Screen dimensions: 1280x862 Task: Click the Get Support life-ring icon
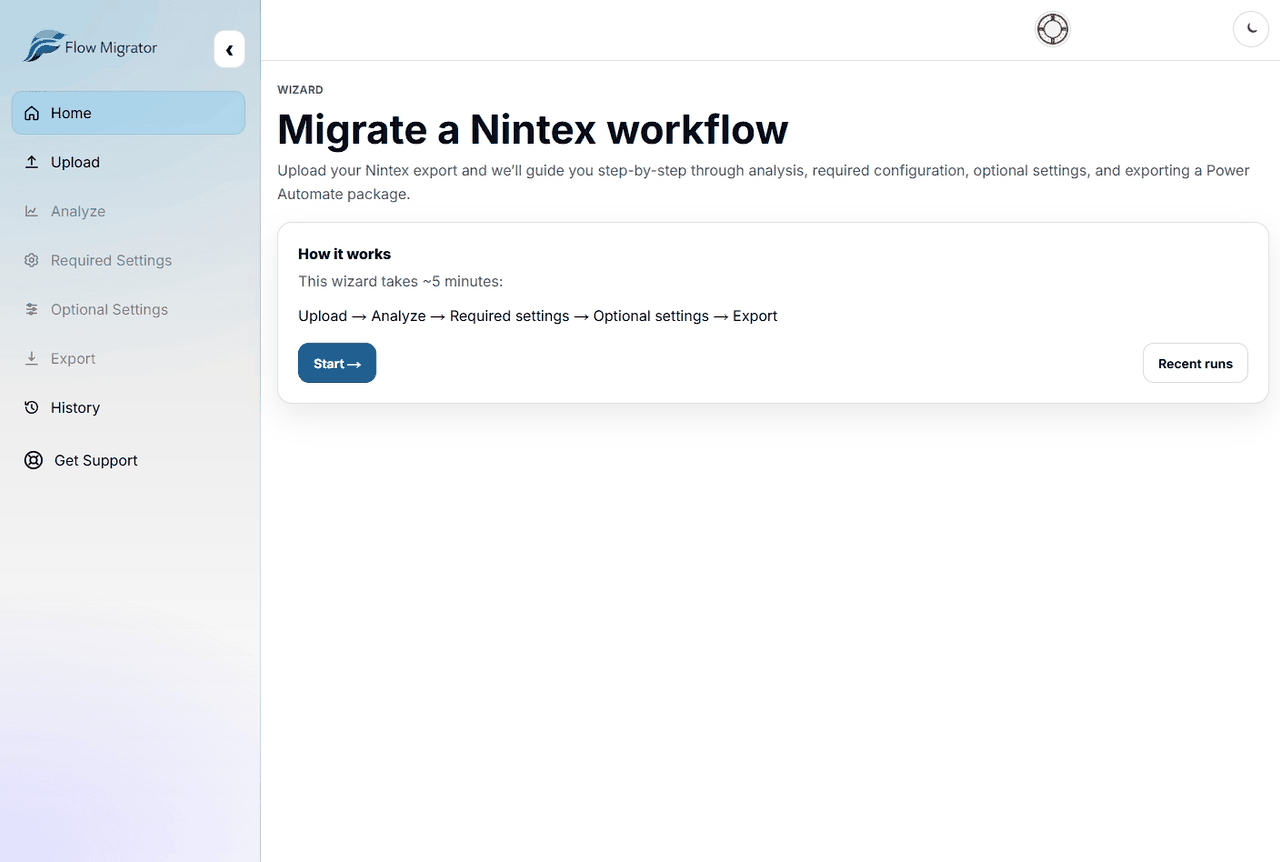click(33, 460)
